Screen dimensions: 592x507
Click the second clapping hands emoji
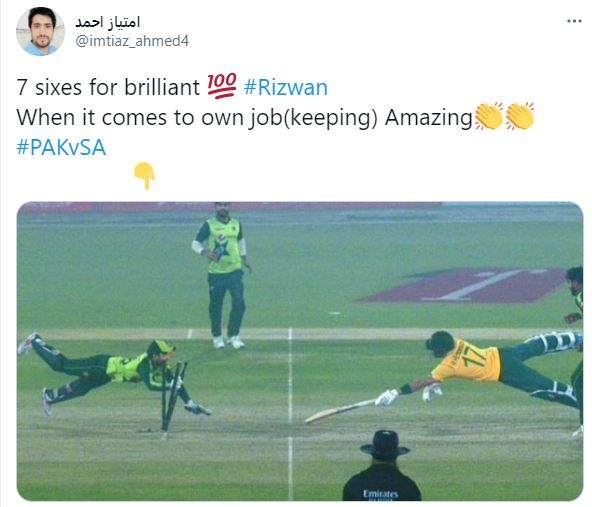pyautogui.click(x=520, y=116)
